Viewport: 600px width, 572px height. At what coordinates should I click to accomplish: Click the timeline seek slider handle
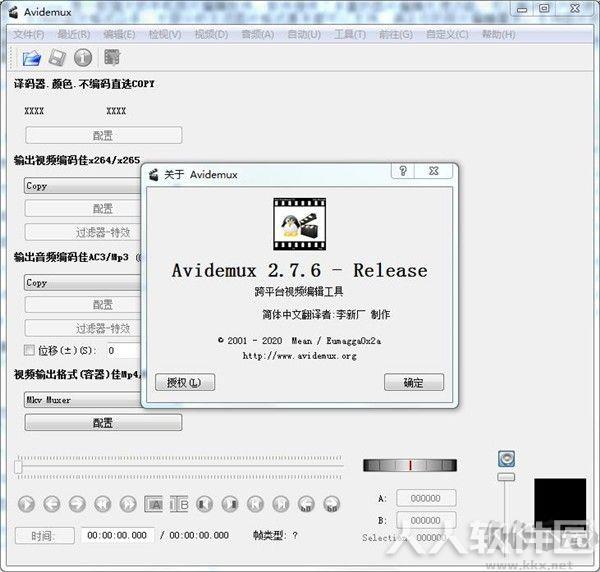pyautogui.click(x=18, y=467)
